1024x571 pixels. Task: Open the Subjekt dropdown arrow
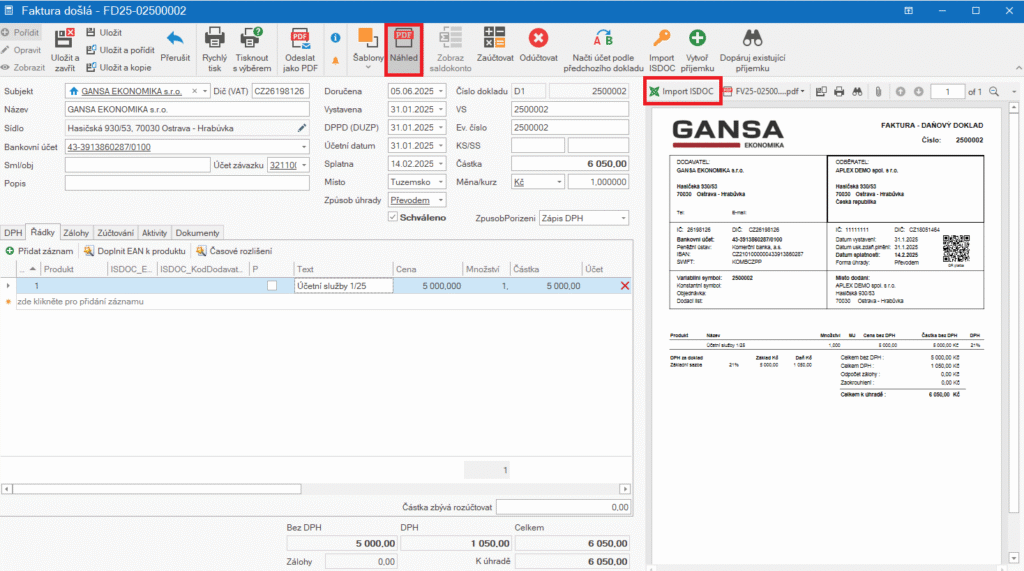pyautogui.click(x=204, y=91)
